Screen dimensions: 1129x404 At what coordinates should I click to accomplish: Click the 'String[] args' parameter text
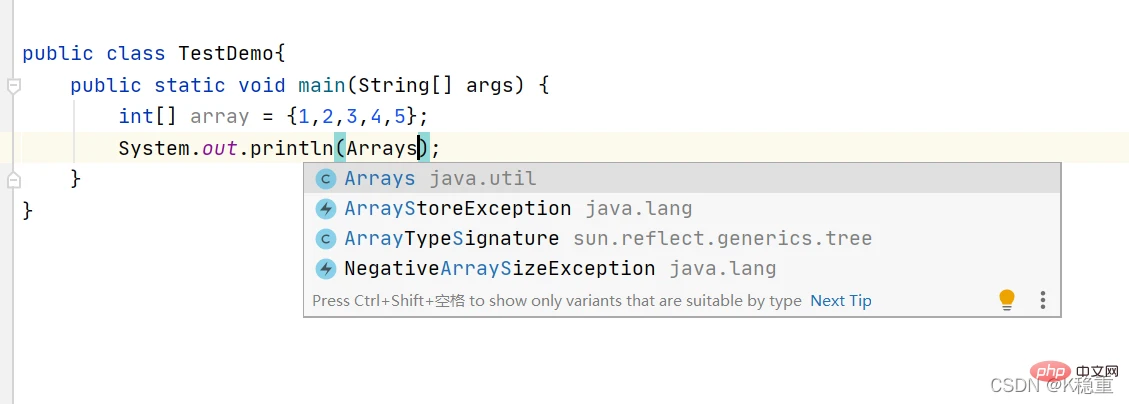436,86
